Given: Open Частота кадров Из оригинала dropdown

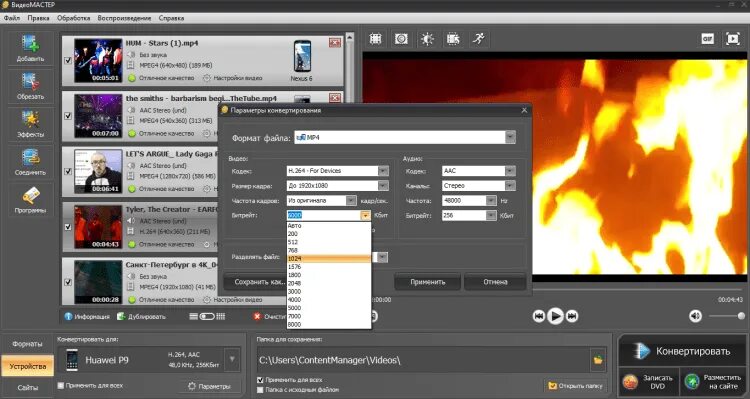Looking at the screenshot, I should coord(351,200).
